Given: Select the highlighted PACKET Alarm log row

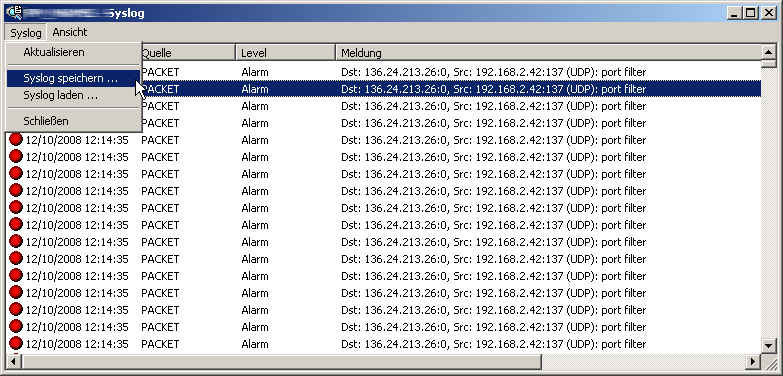Looking at the screenshot, I should pyautogui.click(x=384, y=89).
